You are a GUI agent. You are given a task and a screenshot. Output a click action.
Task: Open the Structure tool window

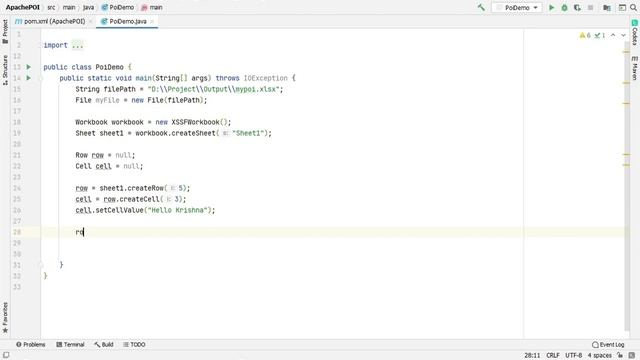click(x=5, y=70)
